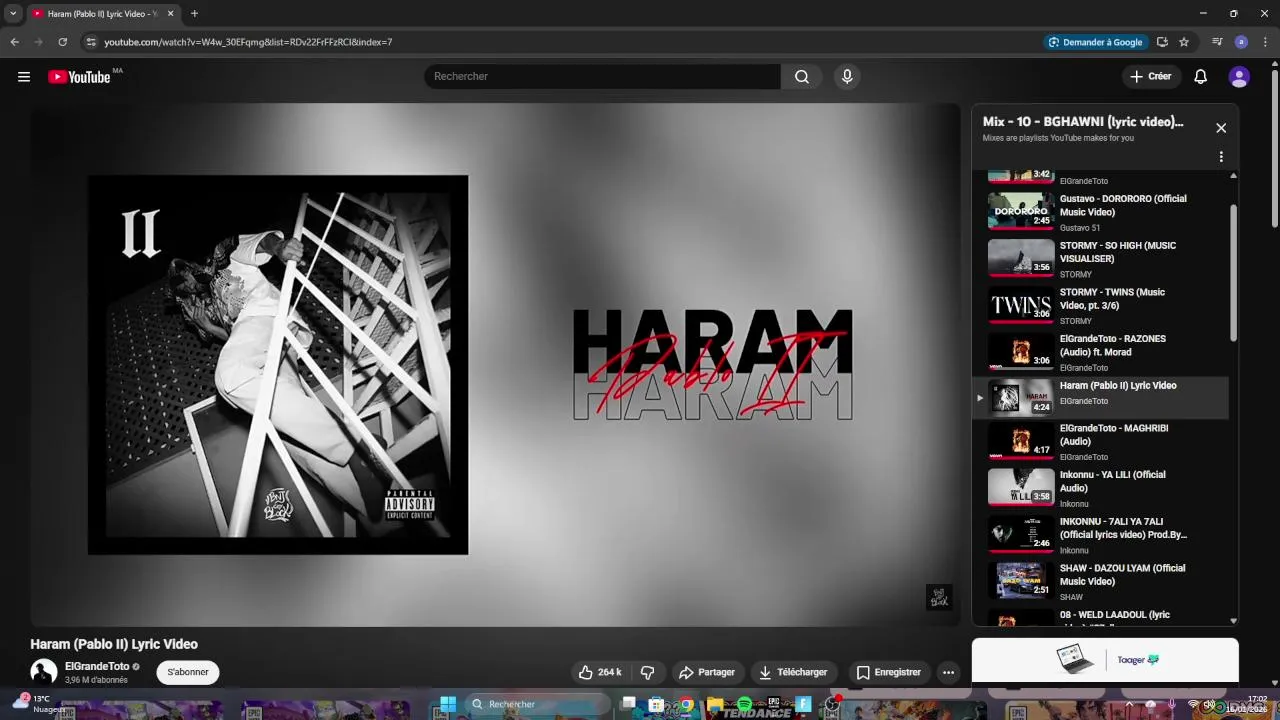Open browser media controls icon
1280x720 pixels.
pos(1217,42)
